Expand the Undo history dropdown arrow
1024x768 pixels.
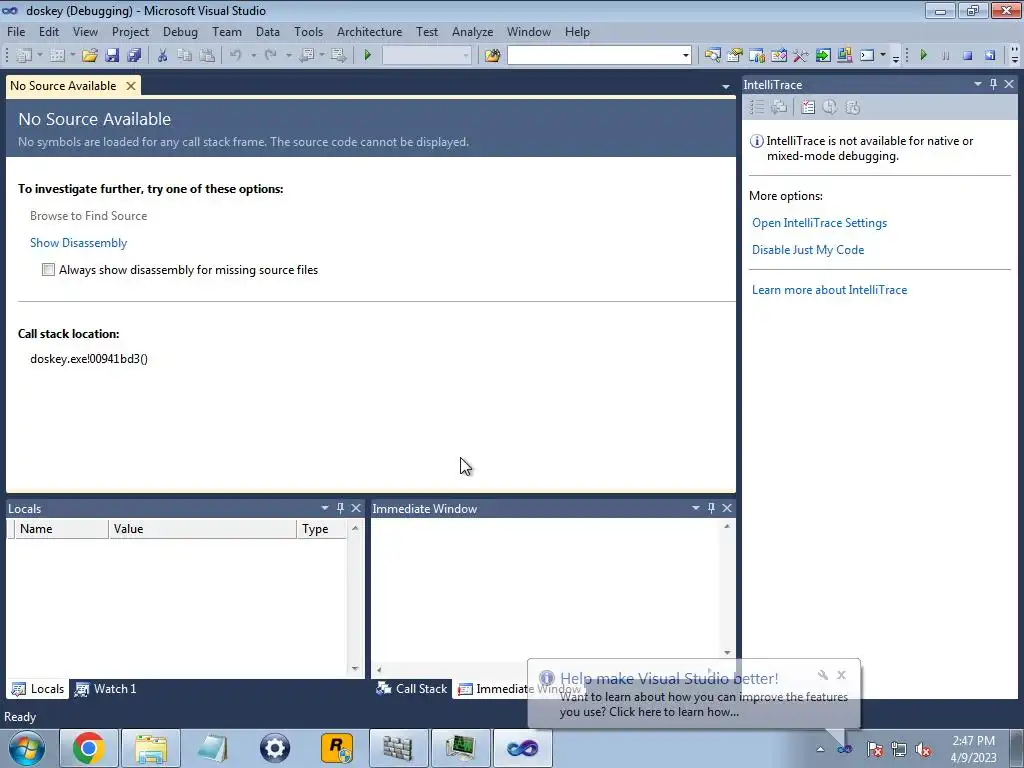pos(253,56)
